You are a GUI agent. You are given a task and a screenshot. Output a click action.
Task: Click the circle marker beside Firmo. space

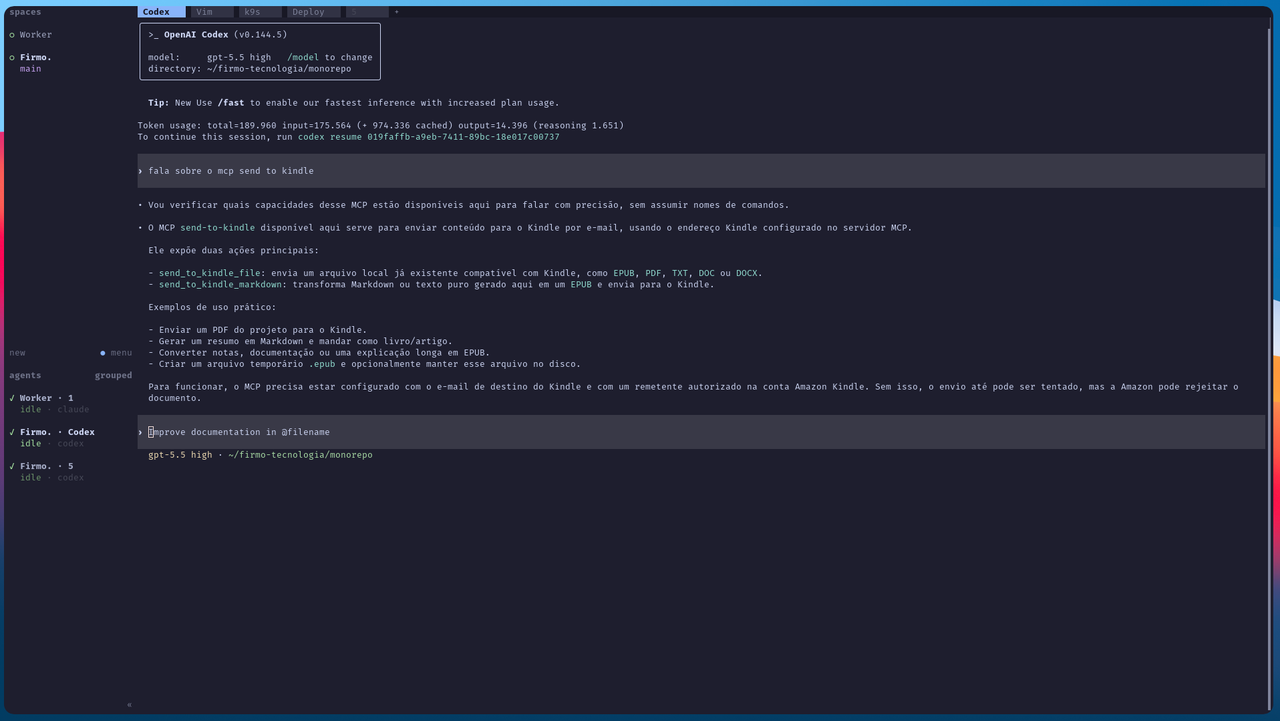pyautogui.click(x=12, y=58)
